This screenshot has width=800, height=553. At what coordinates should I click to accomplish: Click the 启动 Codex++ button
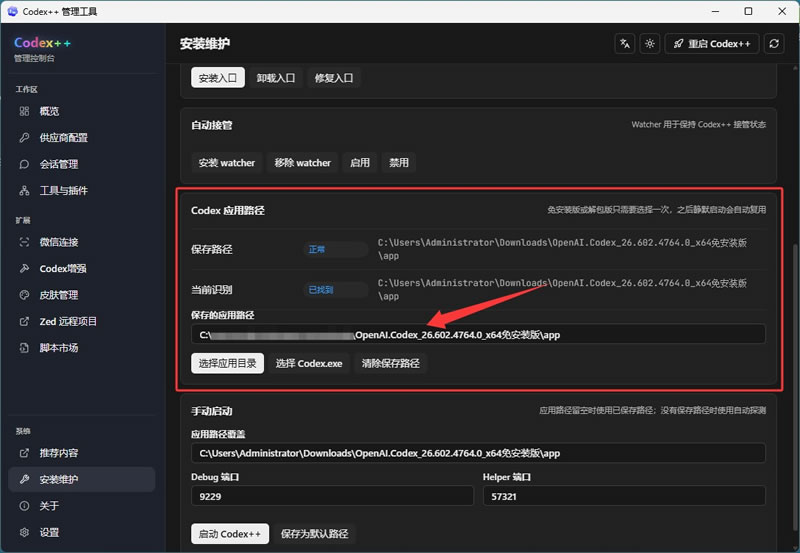pos(230,534)
